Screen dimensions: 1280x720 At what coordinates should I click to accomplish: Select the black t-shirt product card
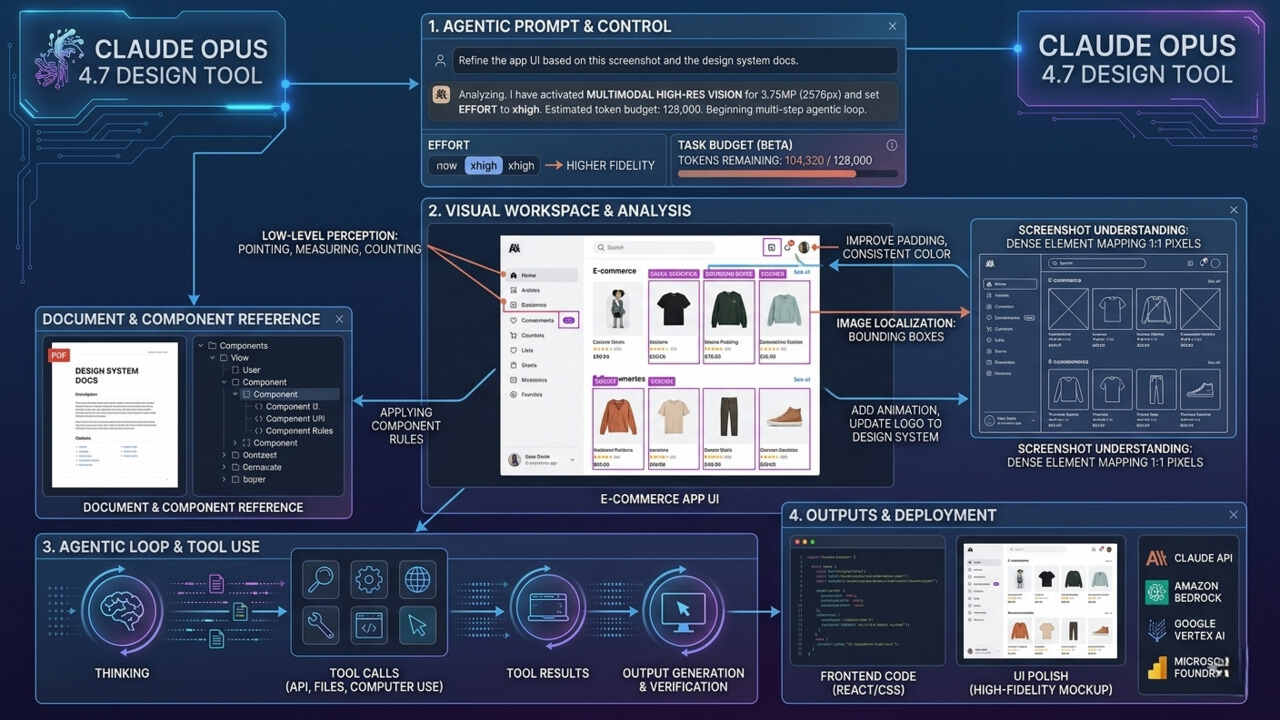(674, 320)
